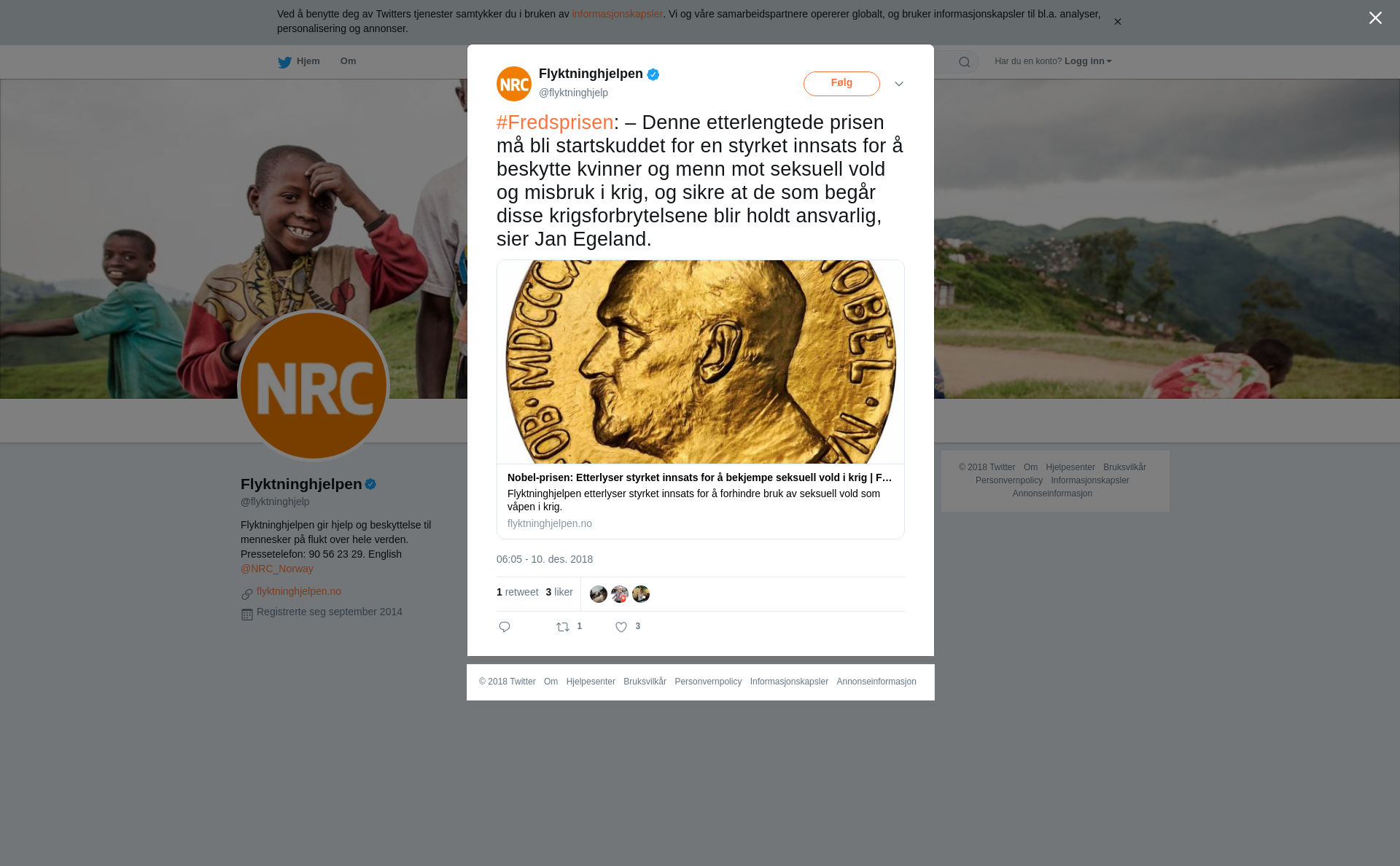The image size is (1400, 866).
Task: Click the third liker's avatar thumbnail
Action: (641, 594)
